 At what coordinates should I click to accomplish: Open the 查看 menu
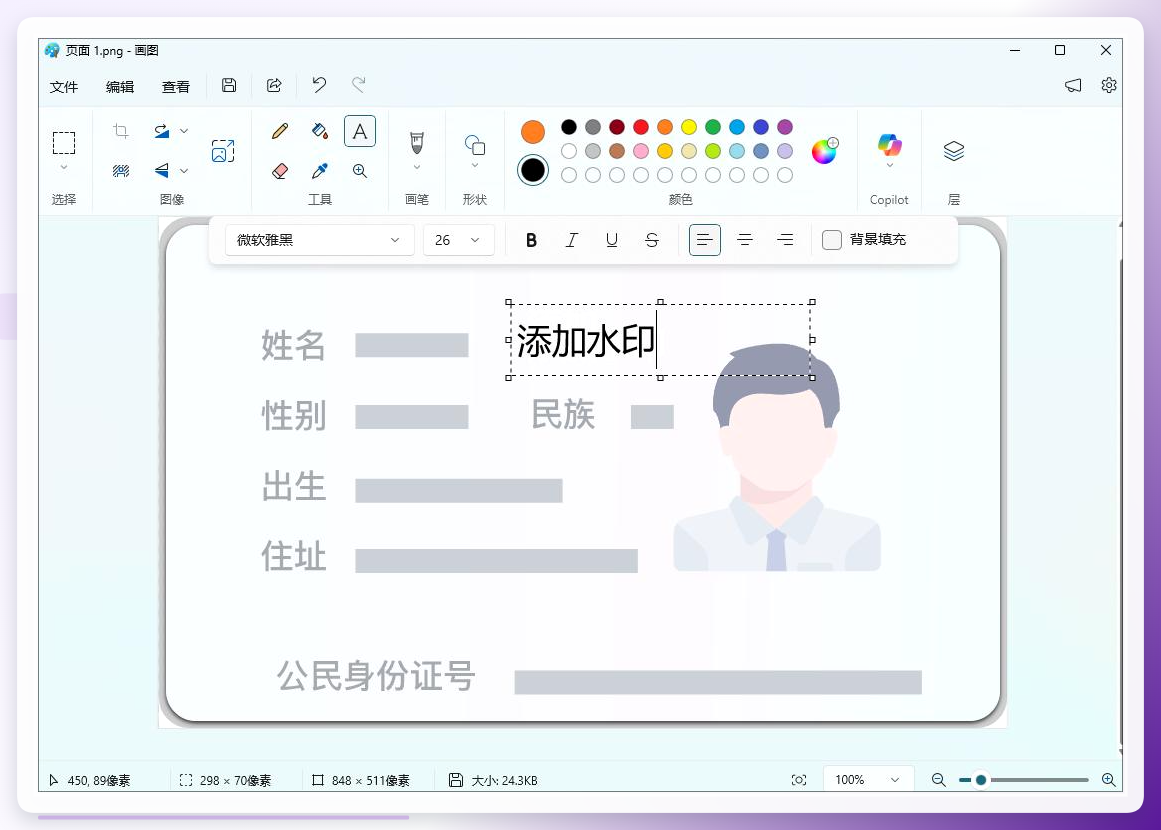175,87
